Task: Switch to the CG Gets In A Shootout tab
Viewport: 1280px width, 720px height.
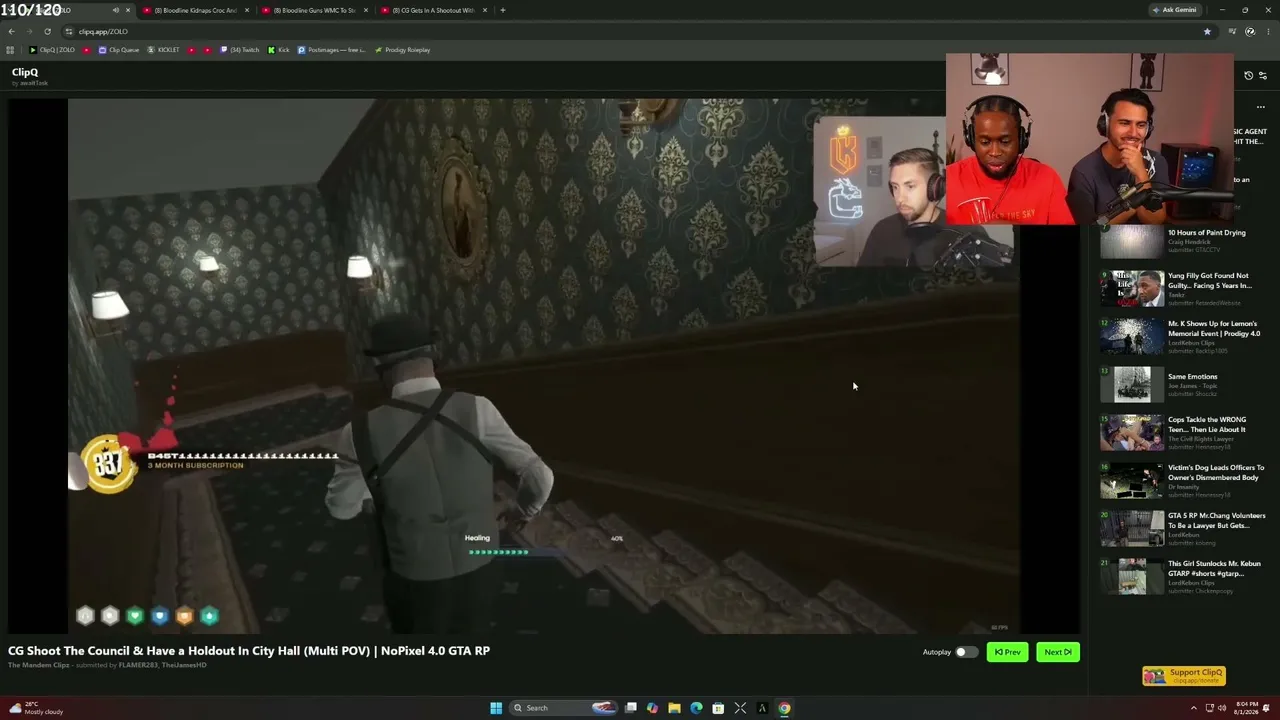Action: tap(432, 10)
